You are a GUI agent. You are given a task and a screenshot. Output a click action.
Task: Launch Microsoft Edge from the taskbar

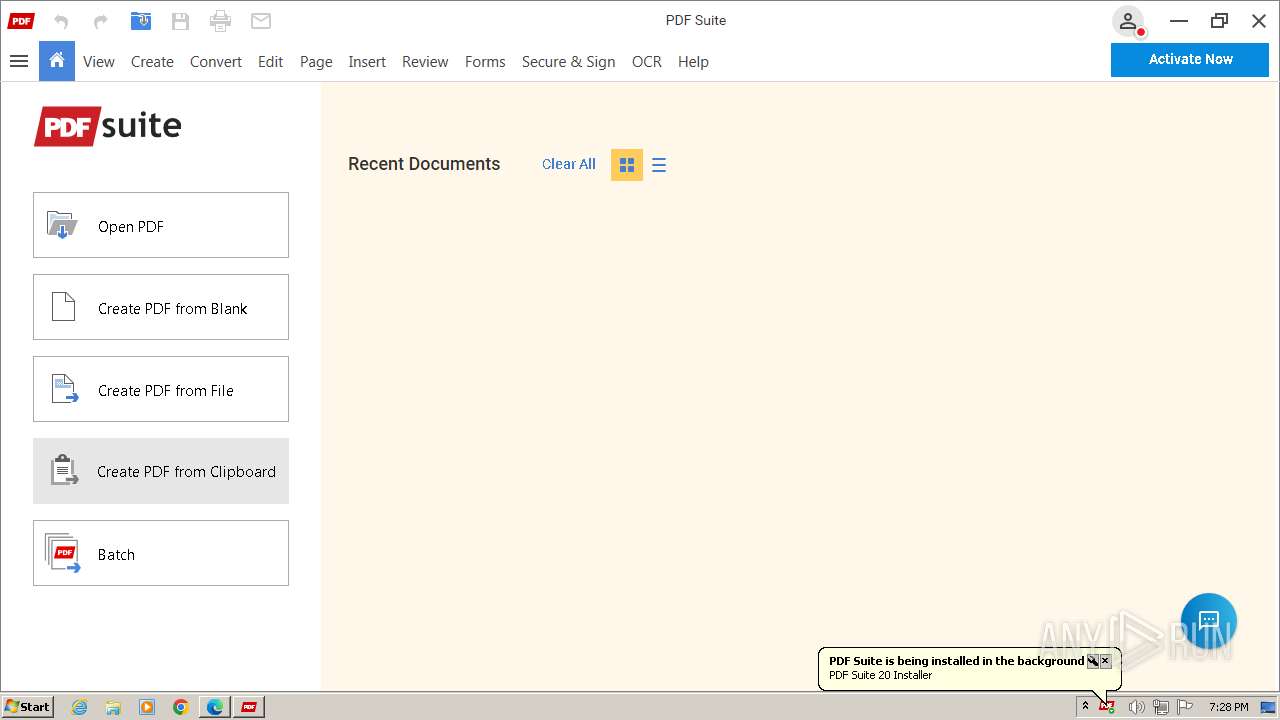[x=215, y=707]
